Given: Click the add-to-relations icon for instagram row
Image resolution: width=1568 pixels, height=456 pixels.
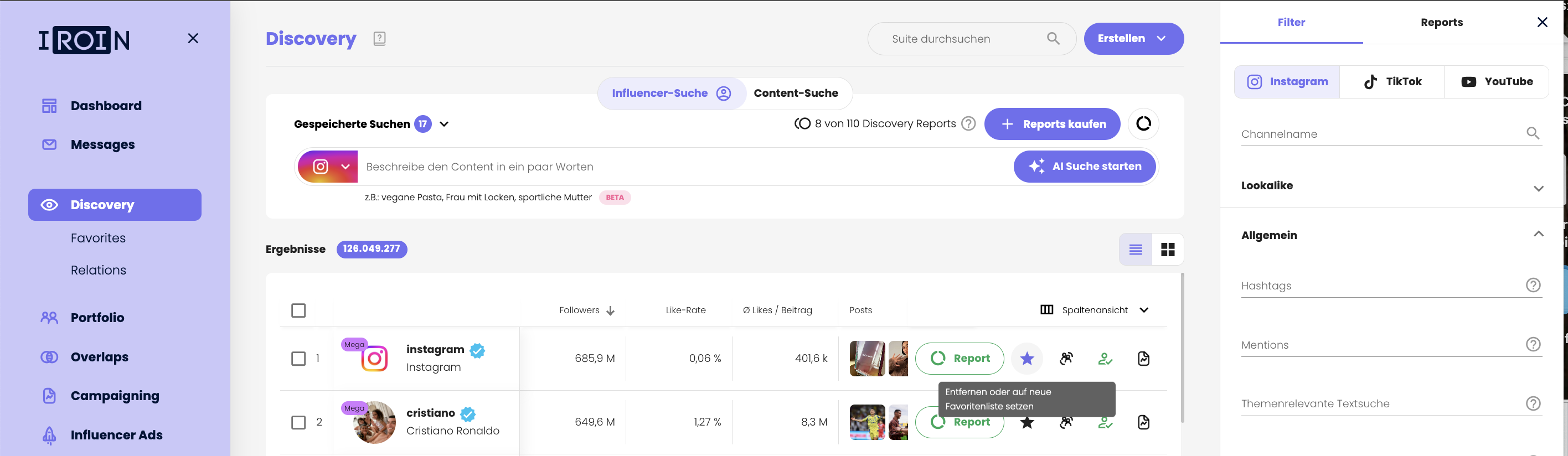Looking at the screenshot, I should pyautogui.click(x=1105, y=359).
